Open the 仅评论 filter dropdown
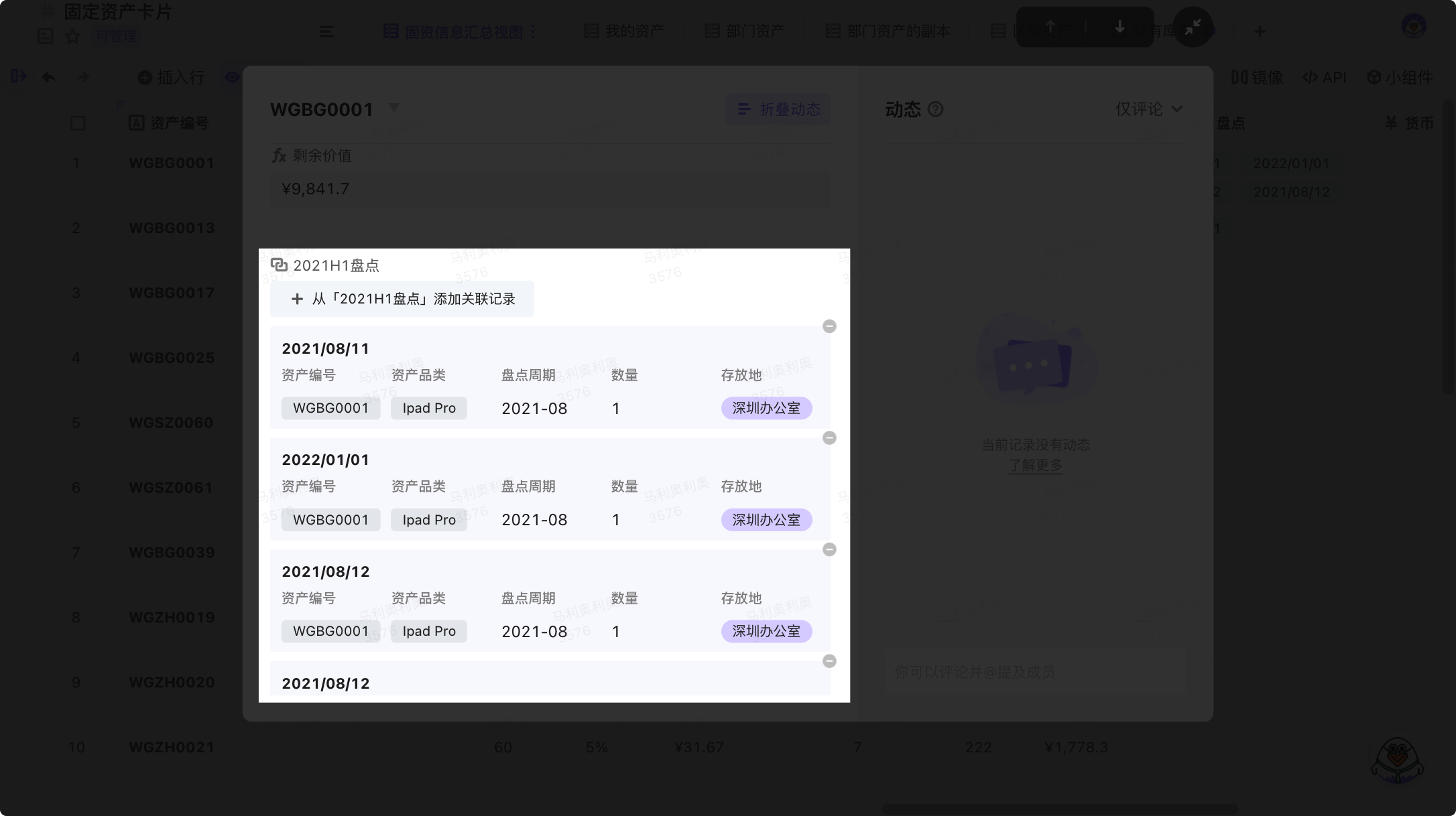Viewport: 1456px width, 816px height. pyautogui.click(x=1149, y=109)
